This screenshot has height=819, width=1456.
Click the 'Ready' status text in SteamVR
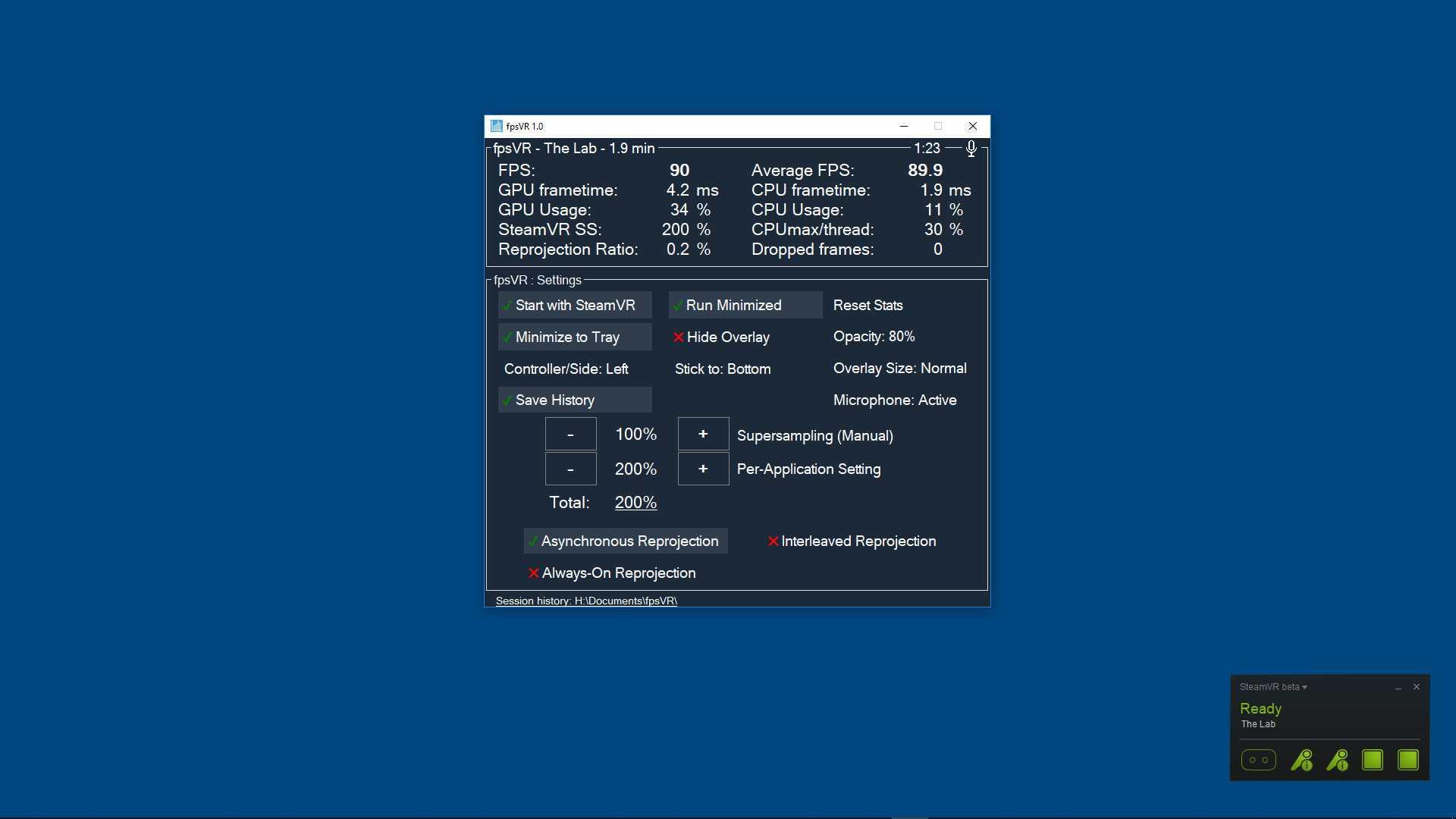click(x=1260, y=708)
